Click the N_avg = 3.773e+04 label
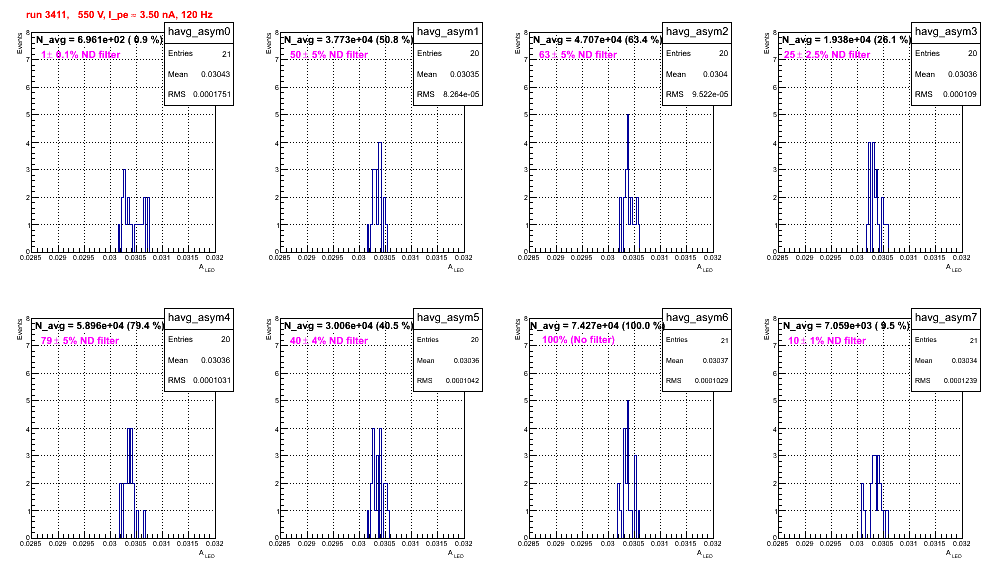Image resolution: width=996 pixels, height=572 pixels. [348, 39]
